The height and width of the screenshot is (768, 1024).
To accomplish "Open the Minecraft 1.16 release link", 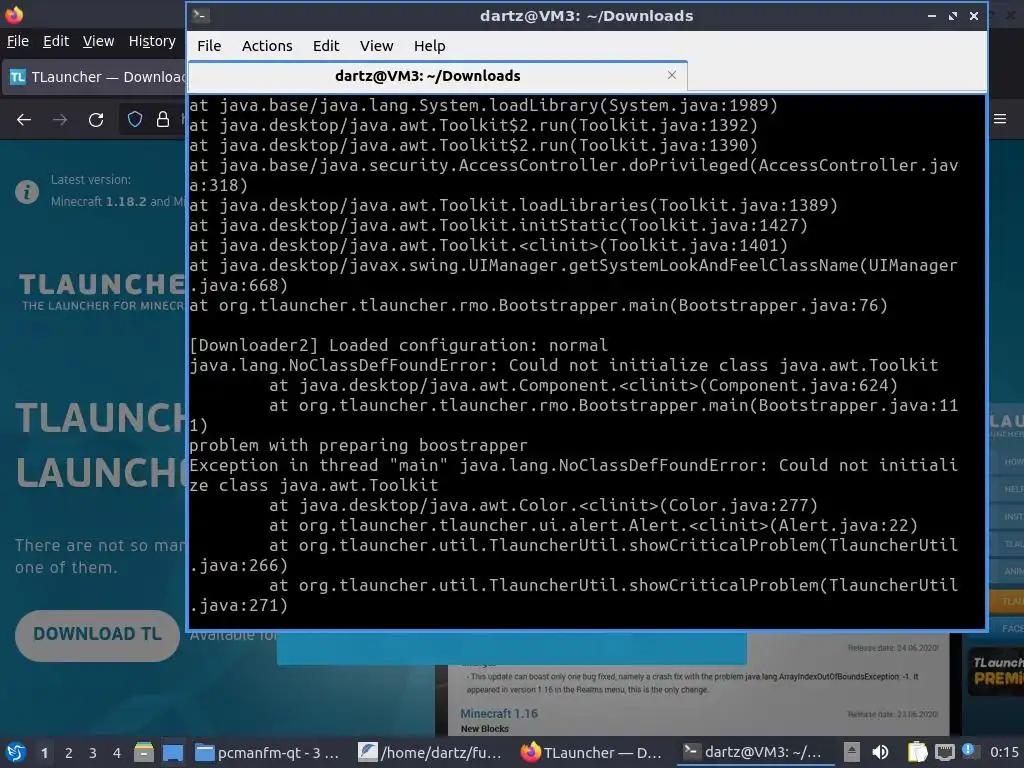I will (499, 714).
